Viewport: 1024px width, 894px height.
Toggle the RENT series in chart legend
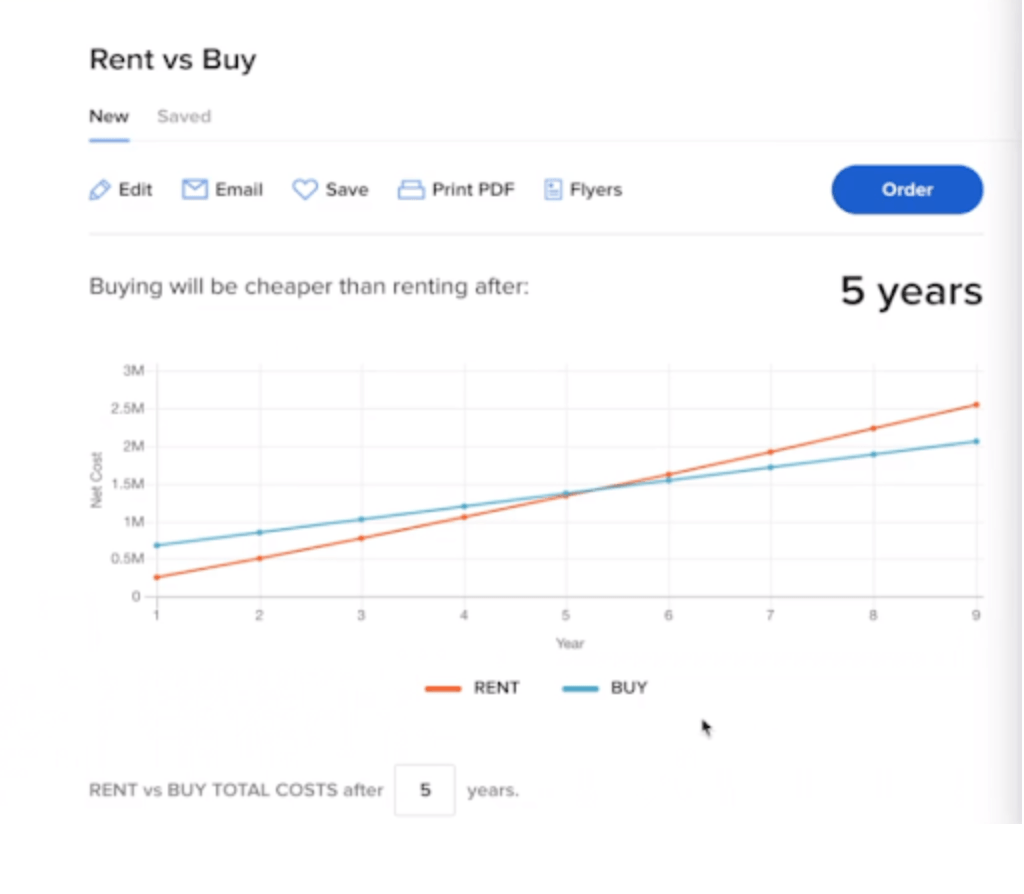[472, 688]
